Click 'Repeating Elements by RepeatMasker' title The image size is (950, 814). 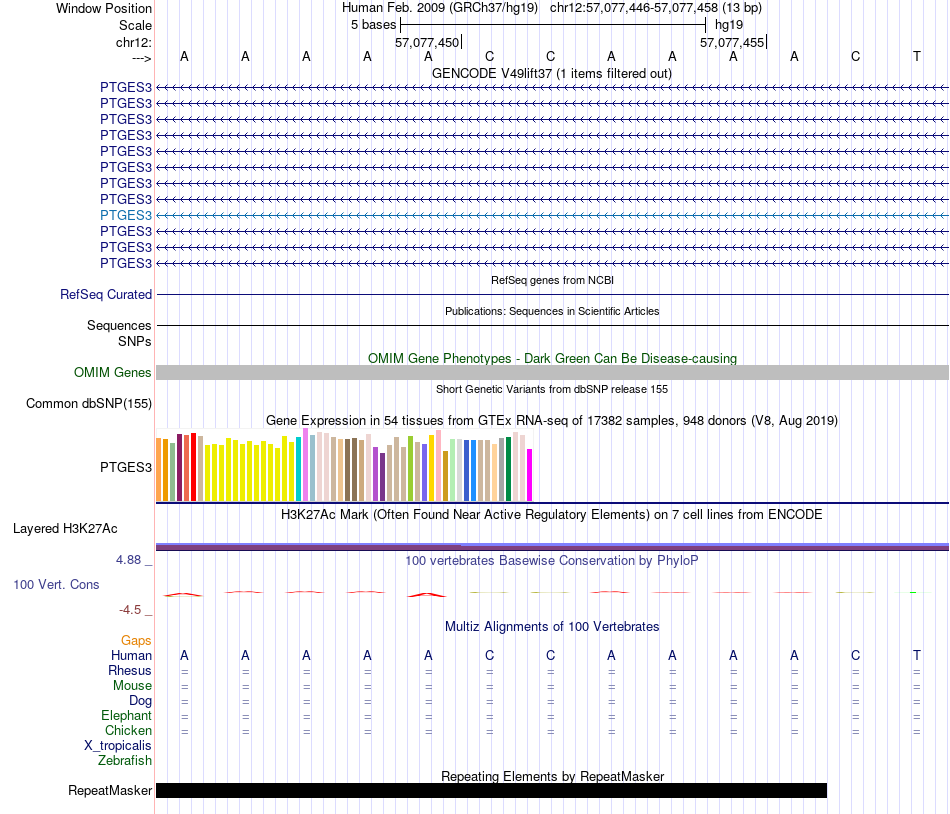point(552,776)
